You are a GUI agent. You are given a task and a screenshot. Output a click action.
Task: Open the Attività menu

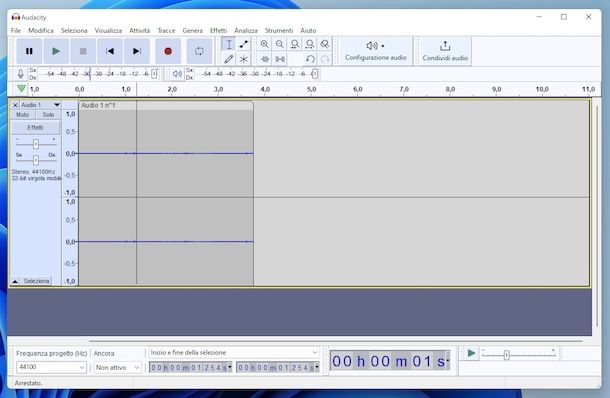pos(140,30)
